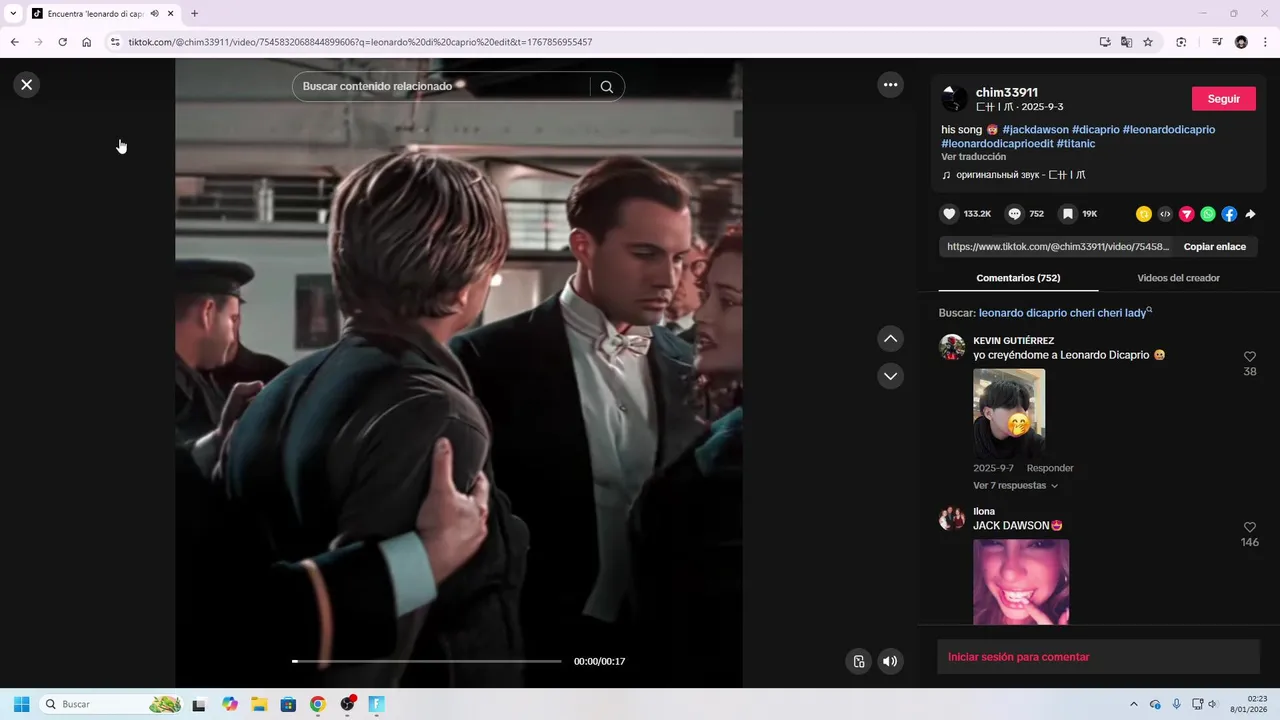
Task: Expand 'Ver 7 respuestas' on Kevin's comment
Action: click(x=1015, y=486)
